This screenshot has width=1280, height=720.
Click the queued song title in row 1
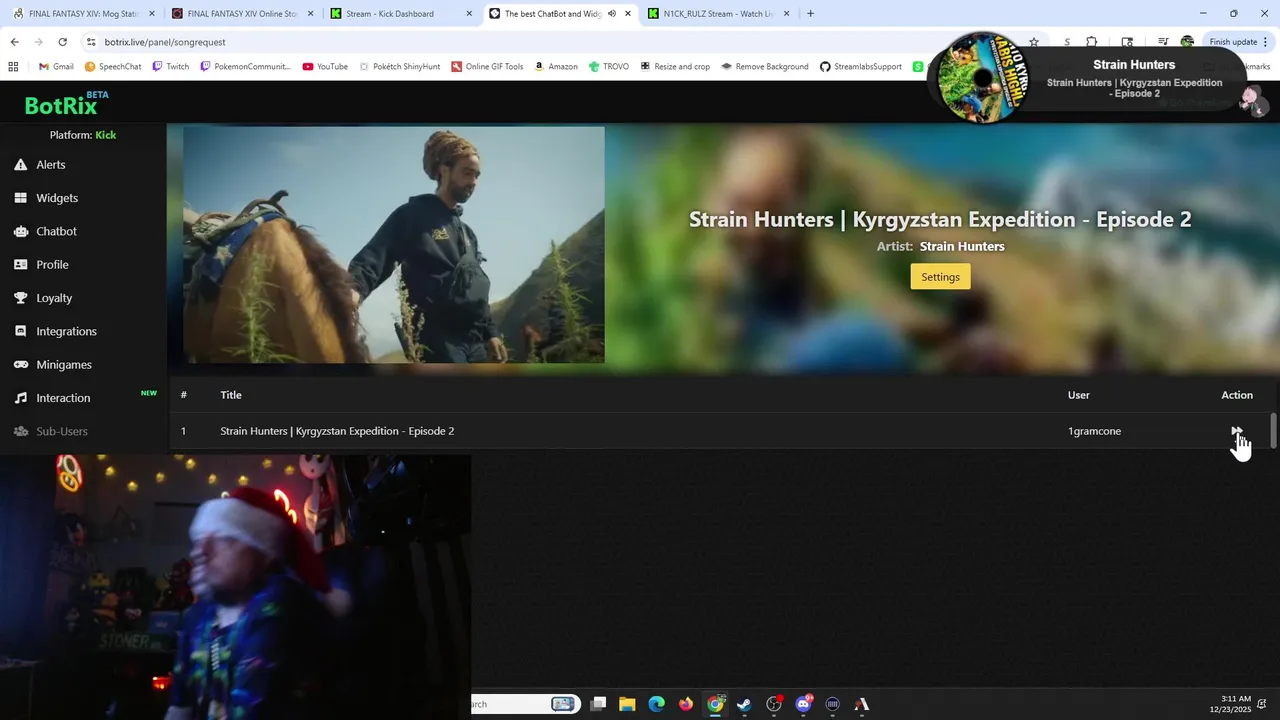tap(337, 431)
